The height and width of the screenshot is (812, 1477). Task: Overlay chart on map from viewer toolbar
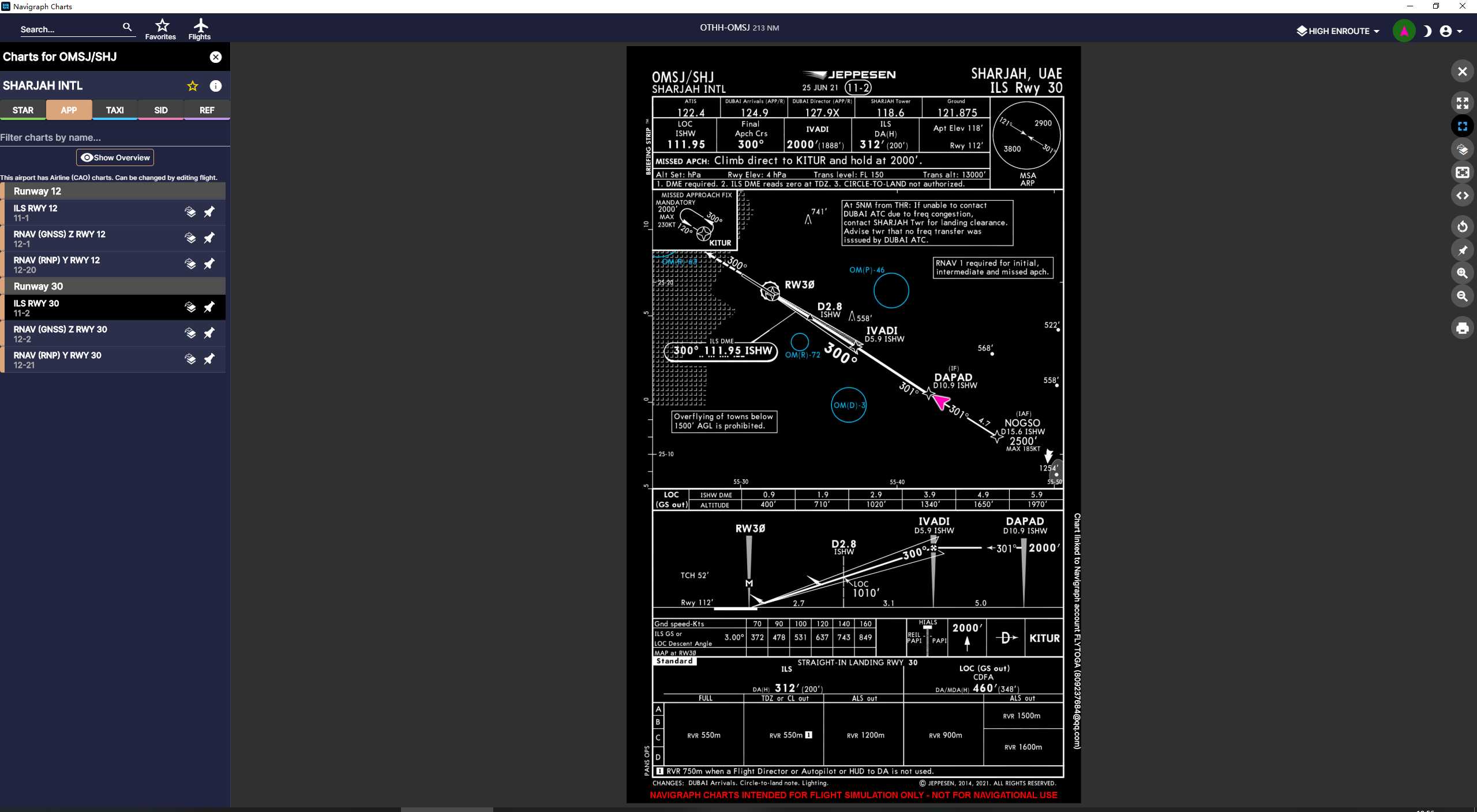pos(1462,149)
